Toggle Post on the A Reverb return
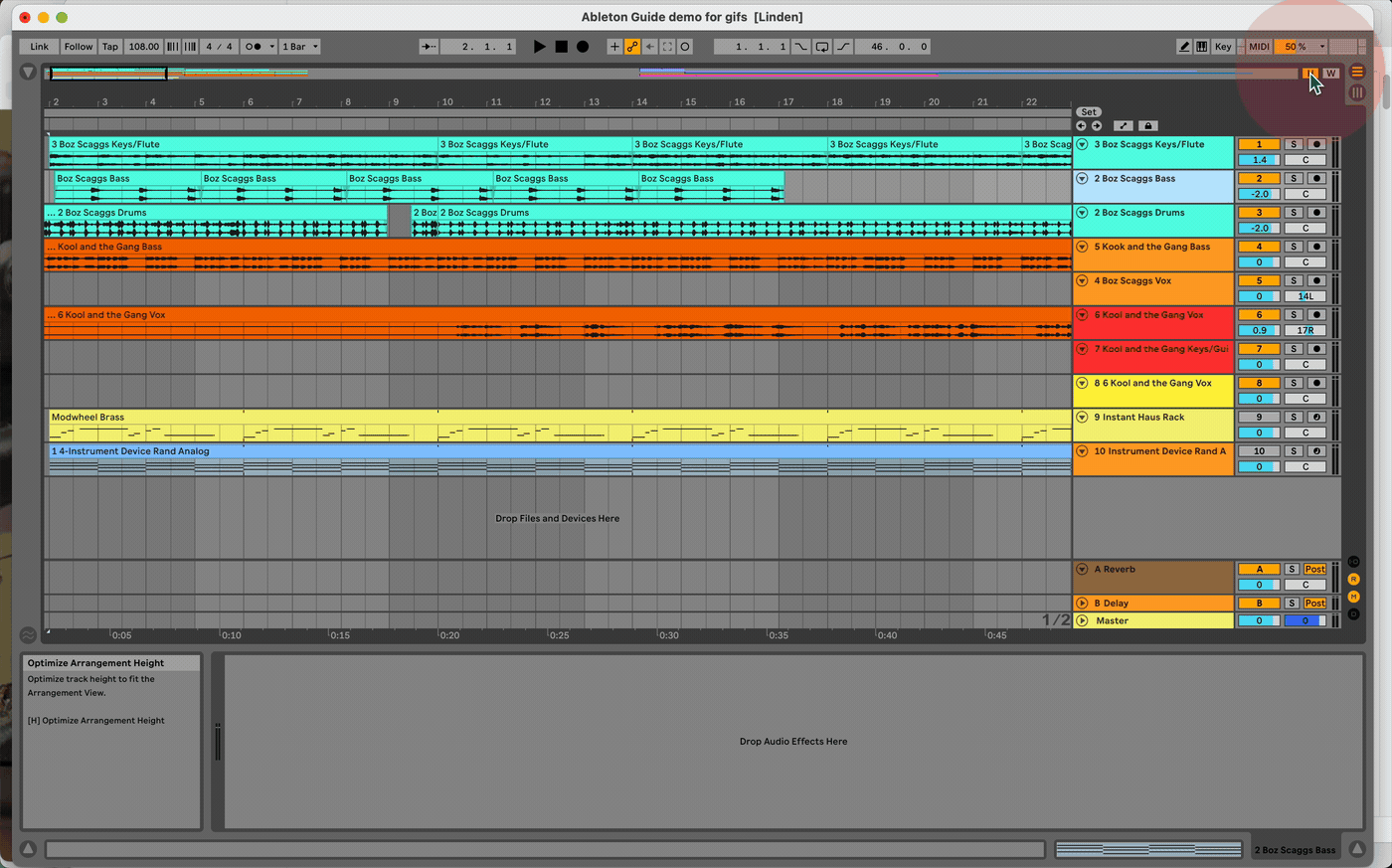The image size is (1392, 868). (x=1315, y=570)
